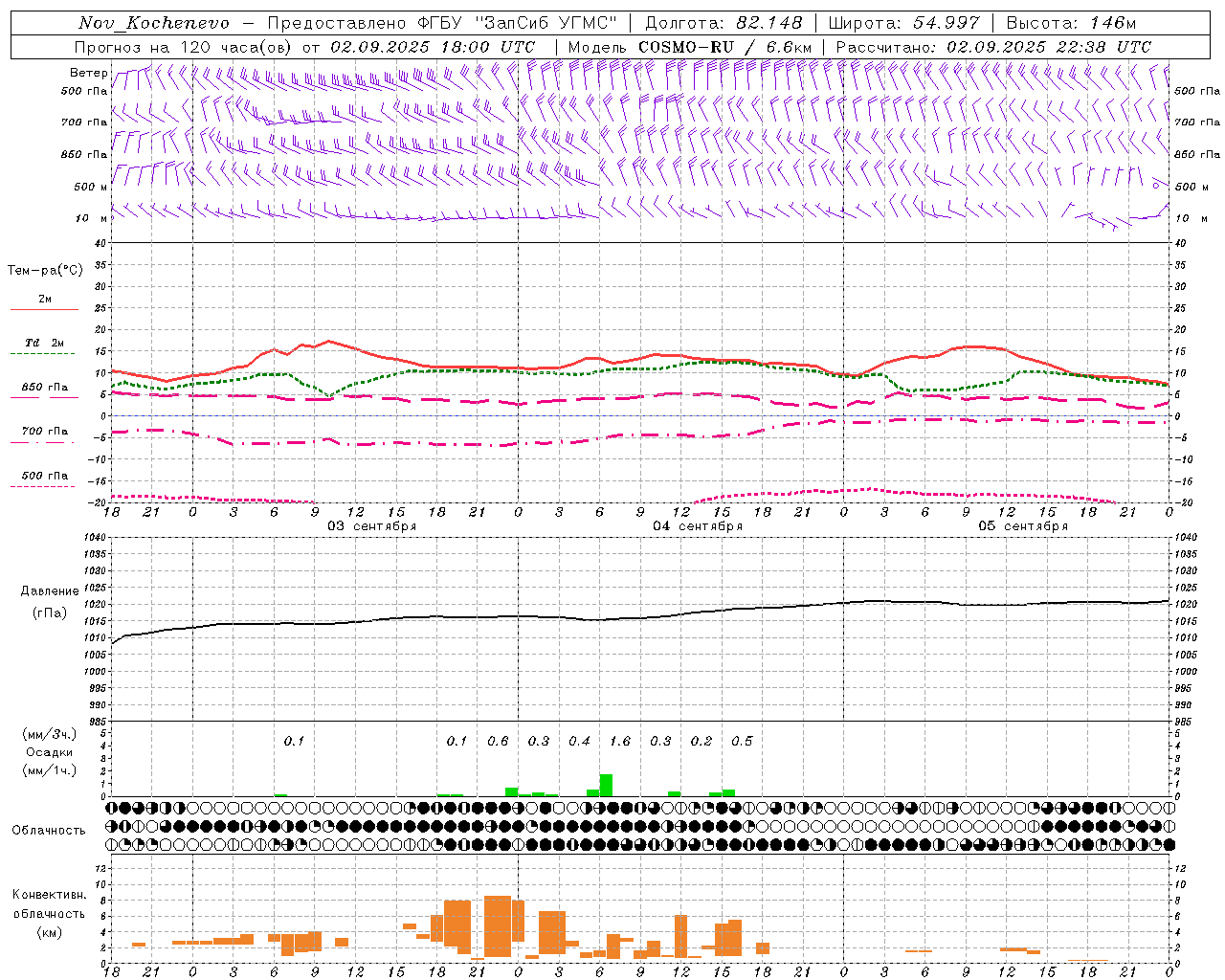
Task: Click the "Осадки" precipitation label
Action: pos(50,752)
